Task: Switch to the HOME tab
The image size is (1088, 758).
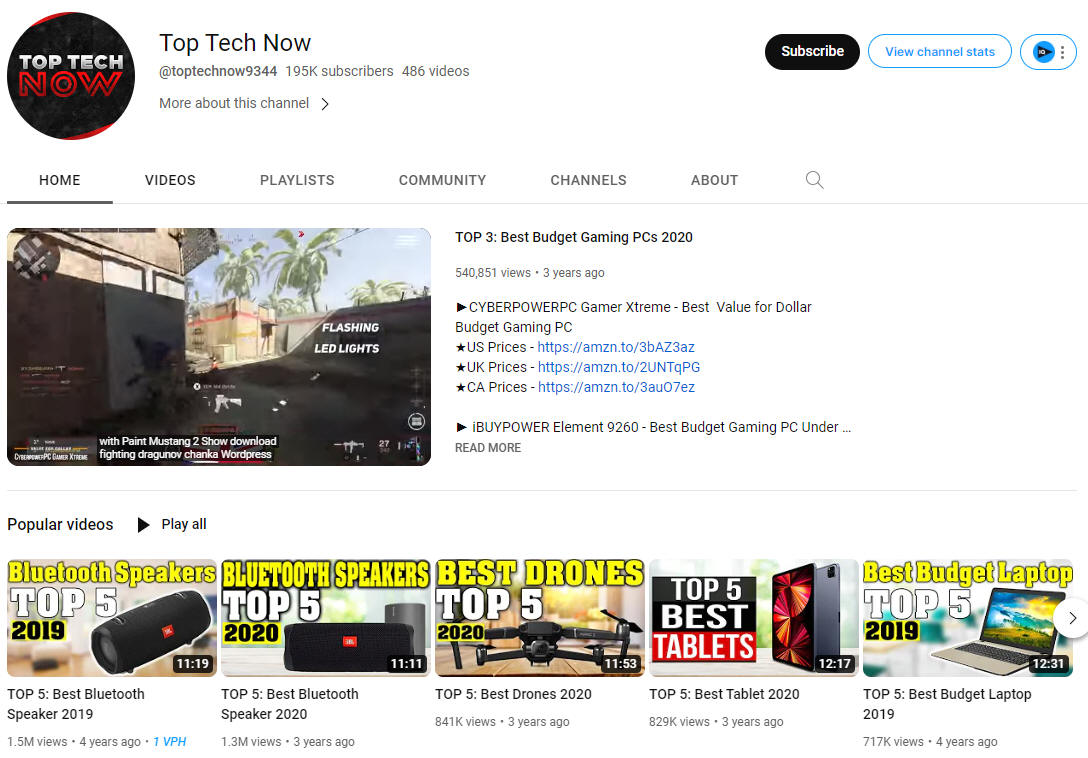Action: coord(60,180)
